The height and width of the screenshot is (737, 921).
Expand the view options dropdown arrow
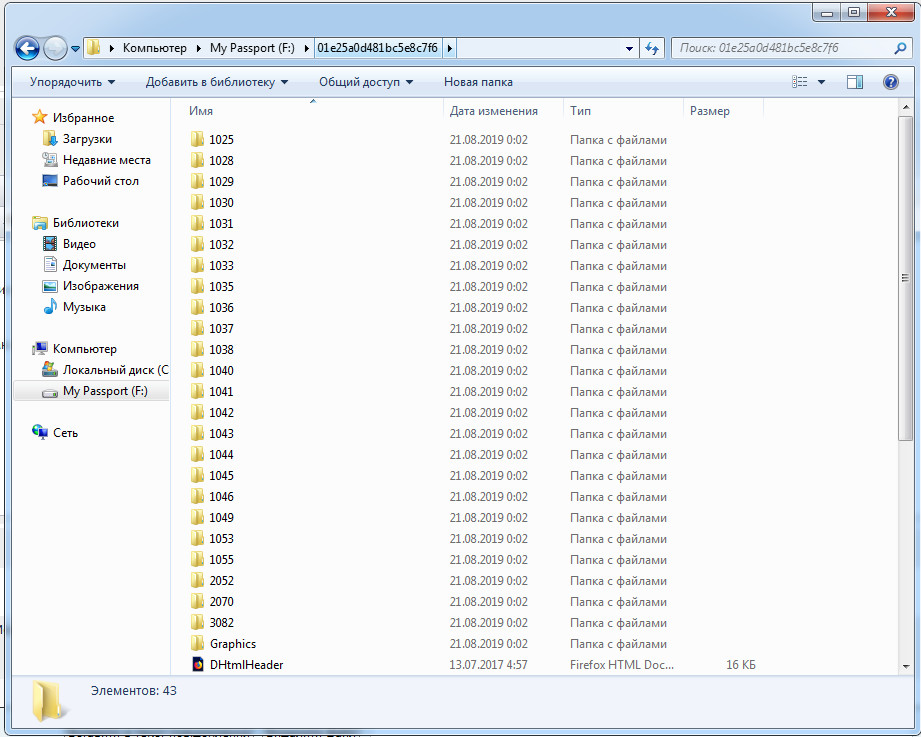tap(822, 82)
